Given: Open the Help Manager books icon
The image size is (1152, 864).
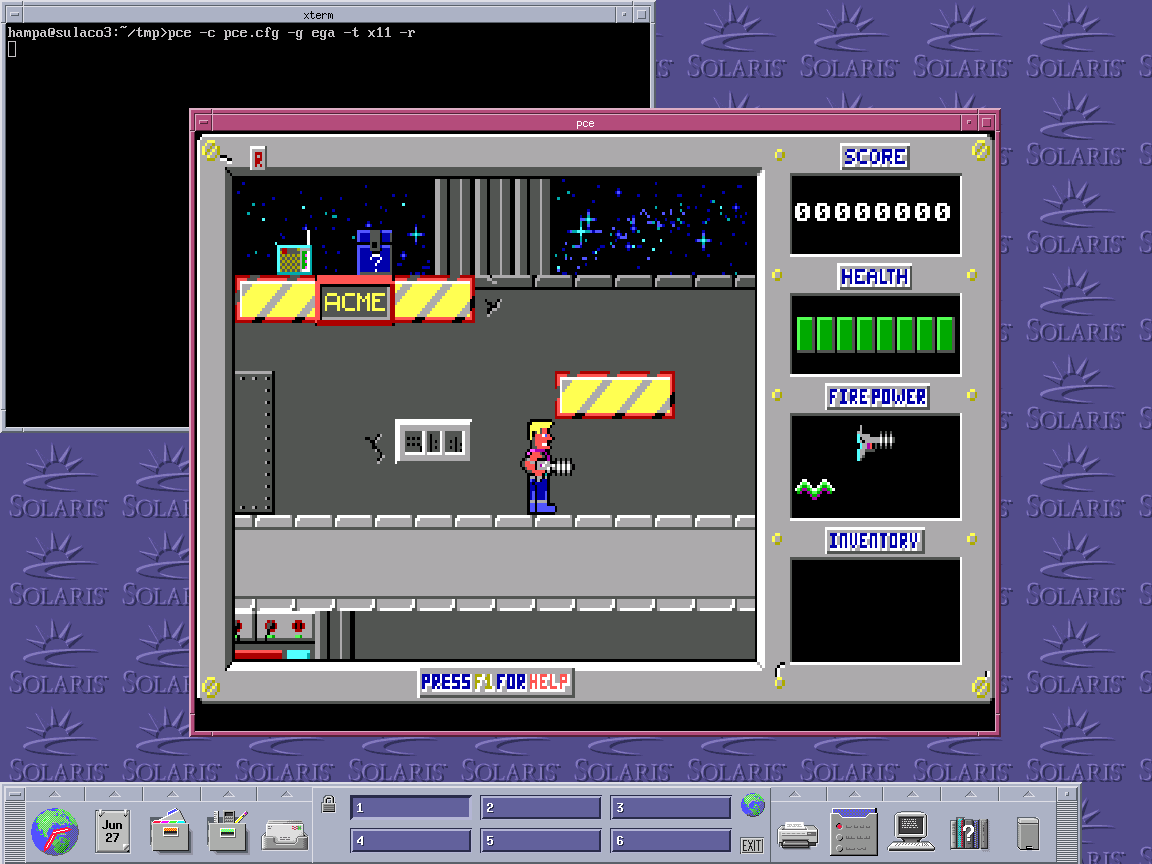Looking at the screenshot, I should [968, 832].
